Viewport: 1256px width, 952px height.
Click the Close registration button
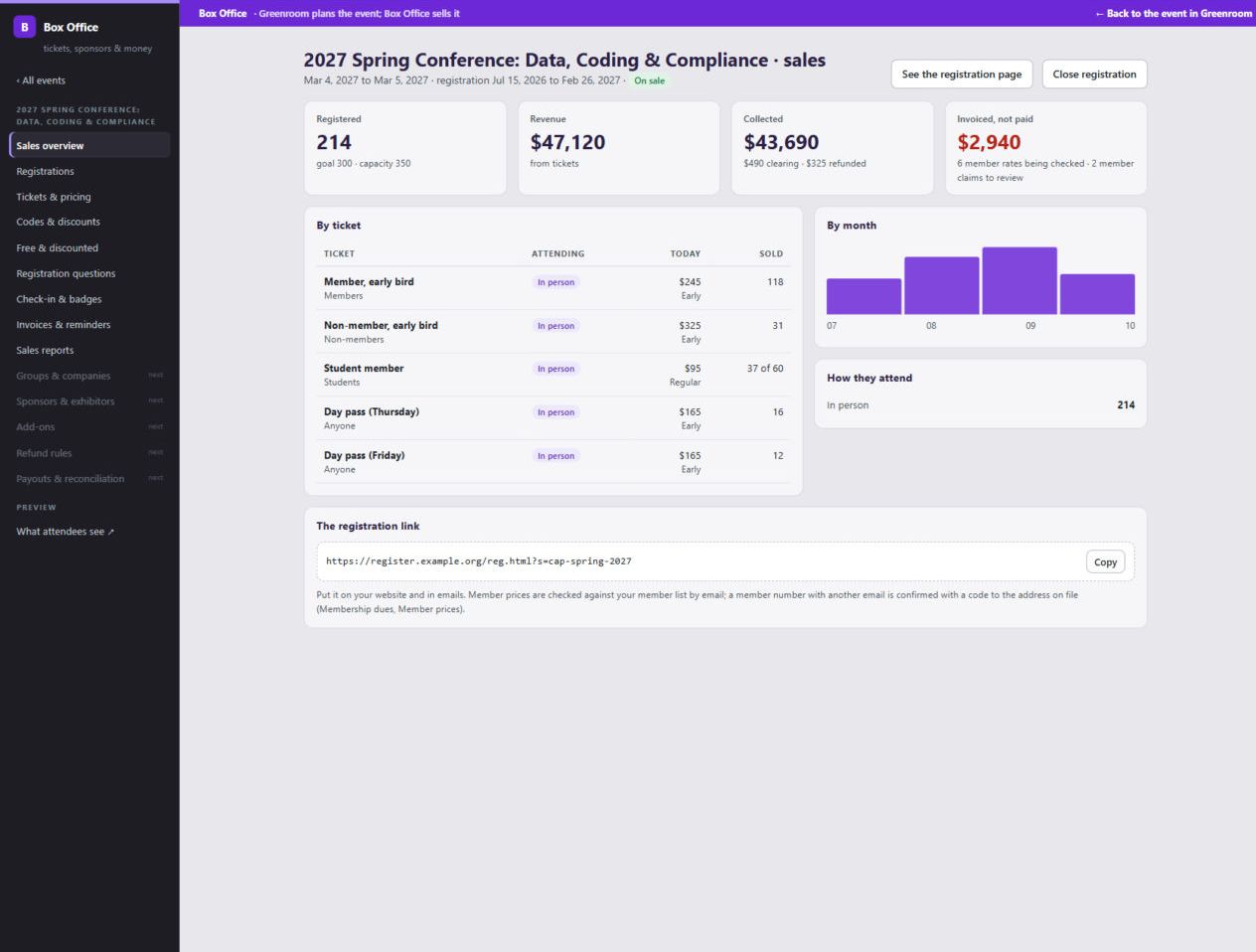coord(1094,75)
